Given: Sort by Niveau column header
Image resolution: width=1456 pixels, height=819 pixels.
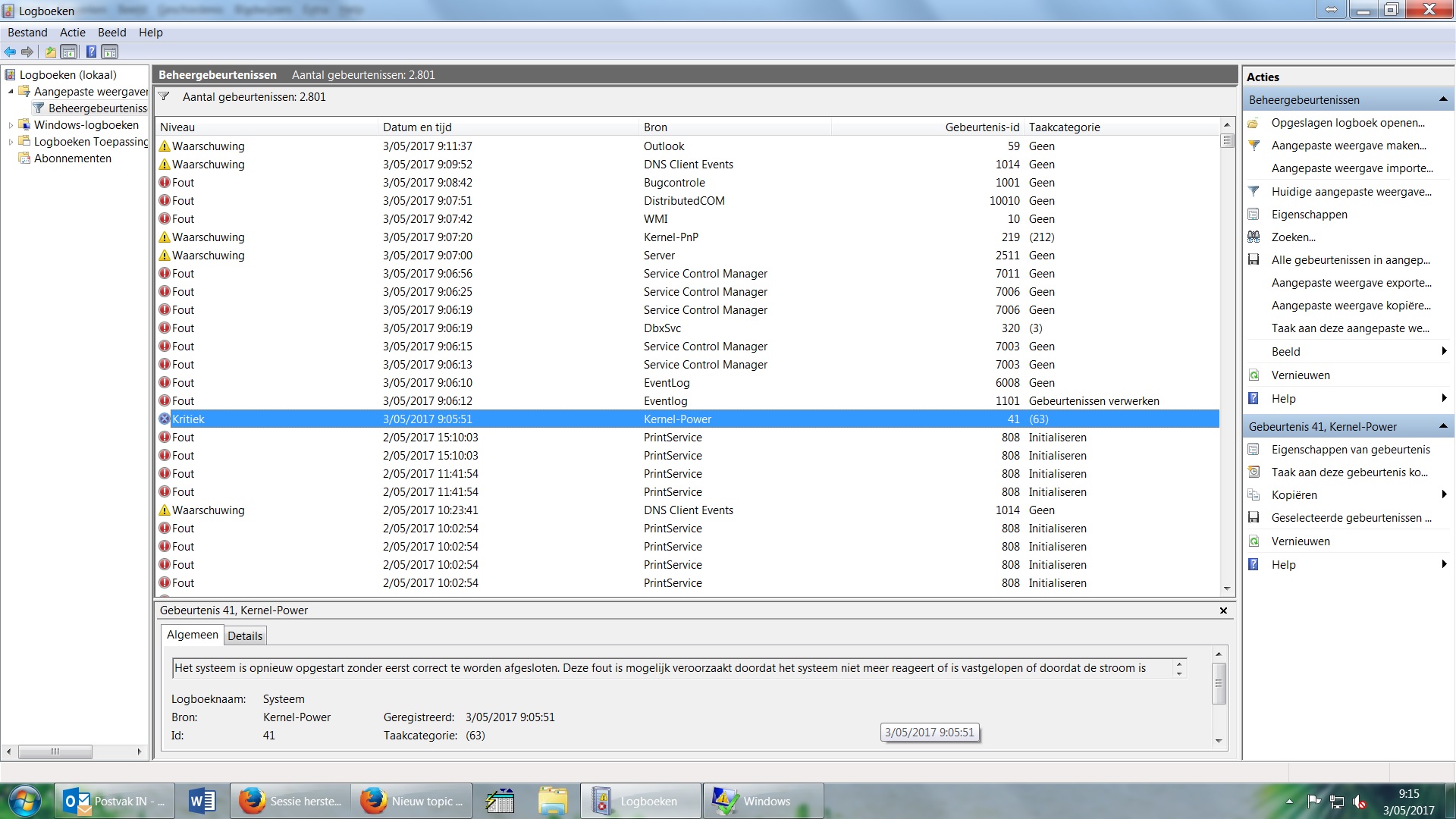Looking at the screenshot, I should (266, 127).
